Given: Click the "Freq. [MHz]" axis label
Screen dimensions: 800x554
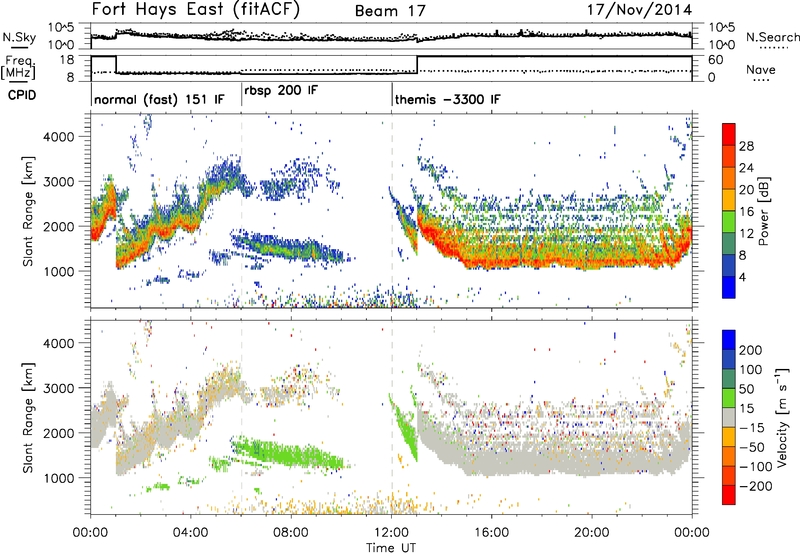Looking at the screenshot, I should click(19, 67).
